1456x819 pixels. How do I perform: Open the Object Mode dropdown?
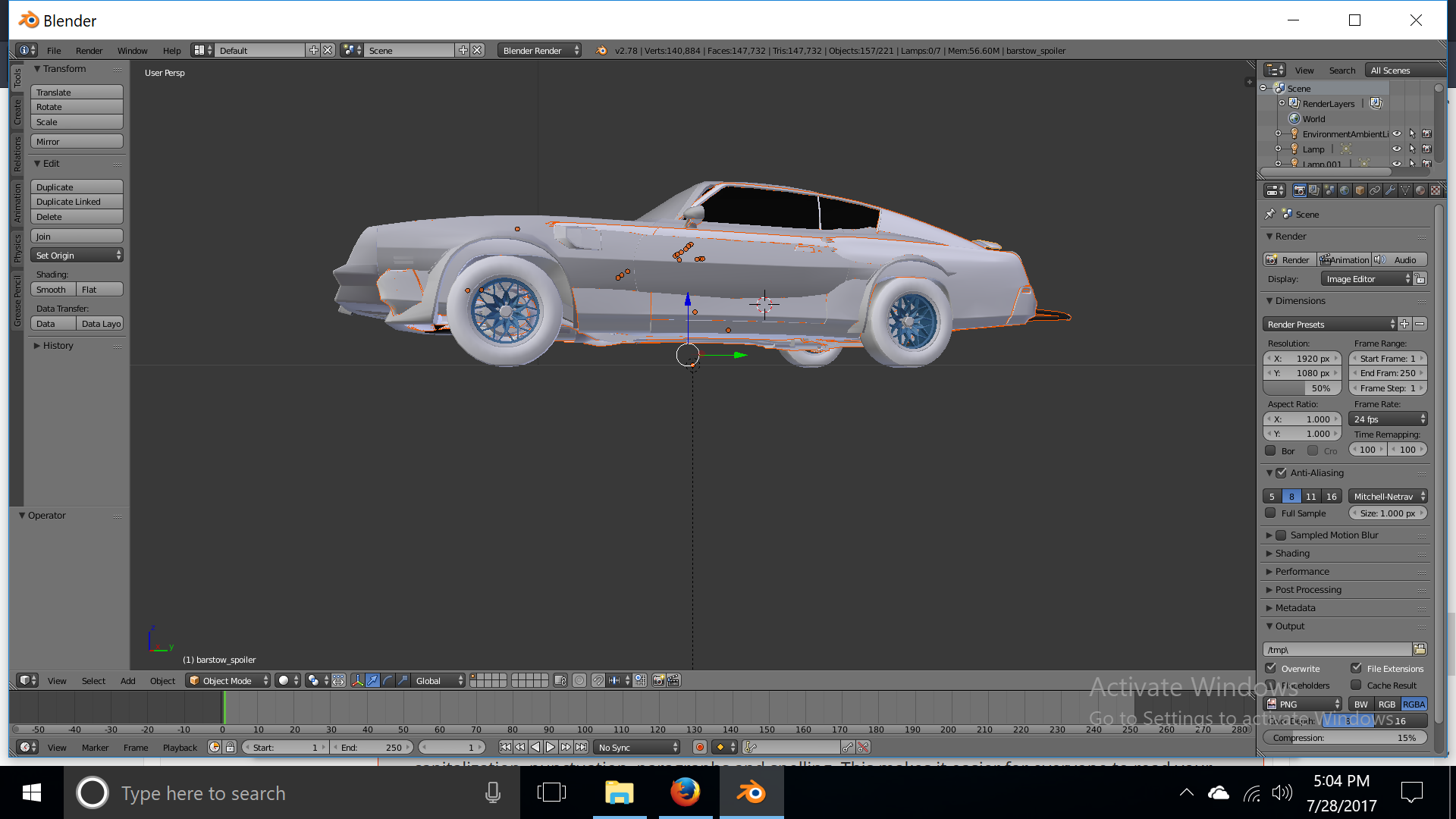click(x=227, y=680)
